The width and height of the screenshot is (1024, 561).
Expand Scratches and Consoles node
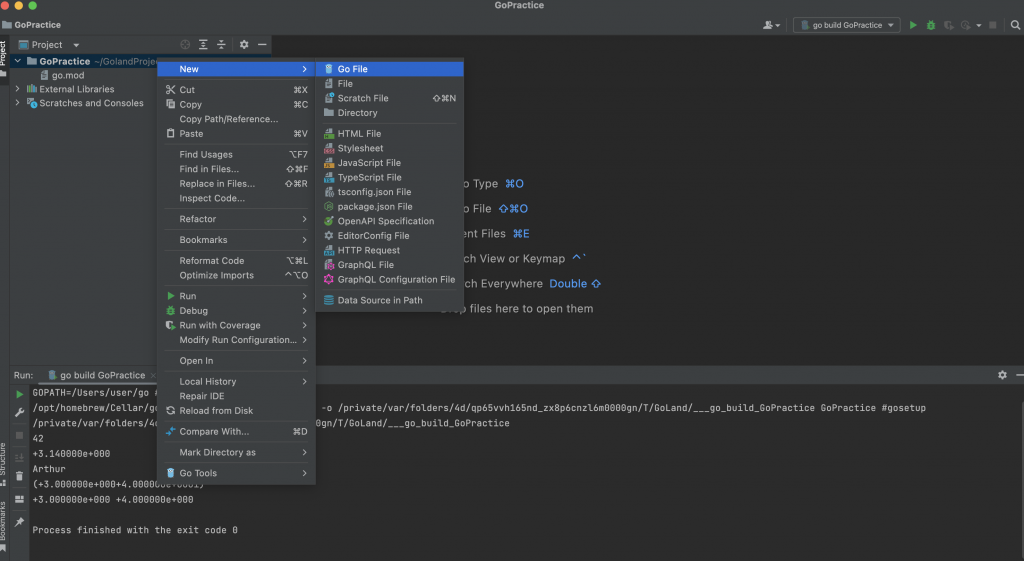point(18,103)
